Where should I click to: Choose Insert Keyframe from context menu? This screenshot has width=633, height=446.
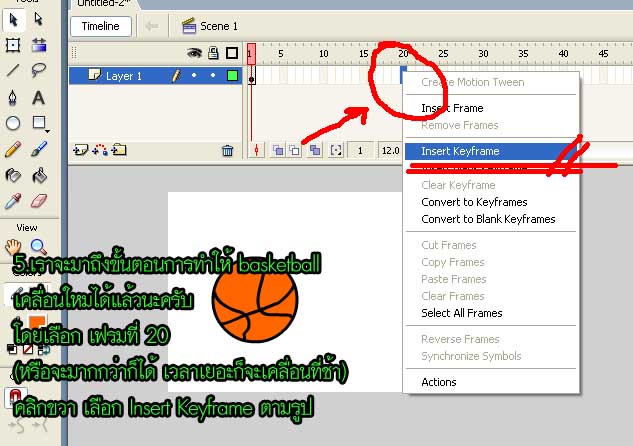[x=491, y=151]
